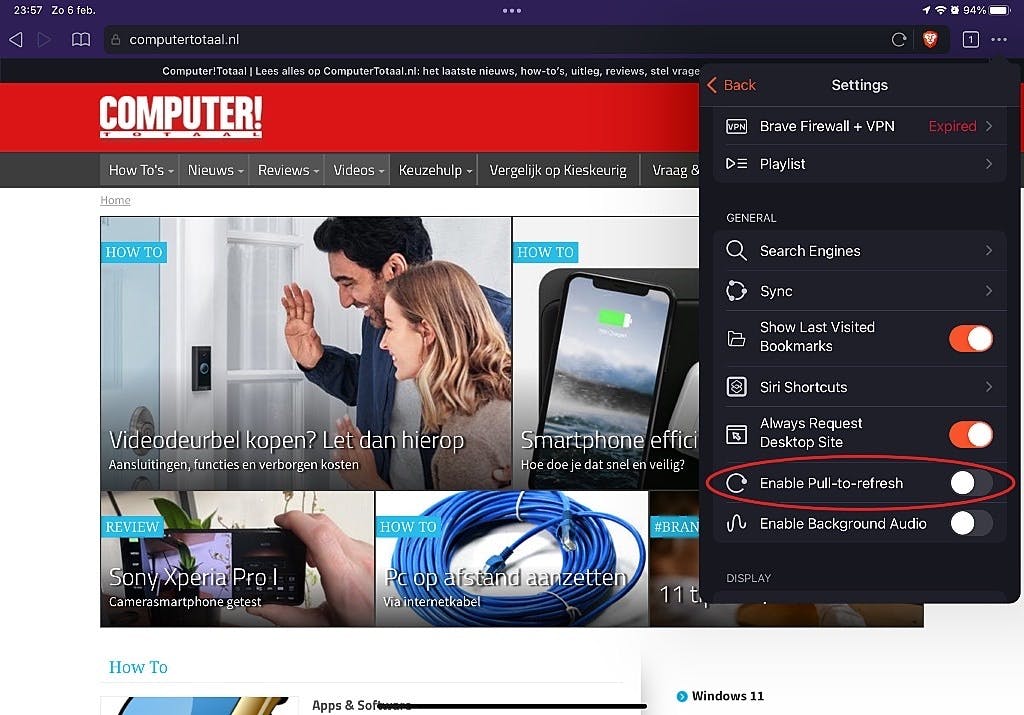Image resolution: width=1024 pixels, height=715 pixels.
Task: Tap the Sync icon
Action: point(737,291)
